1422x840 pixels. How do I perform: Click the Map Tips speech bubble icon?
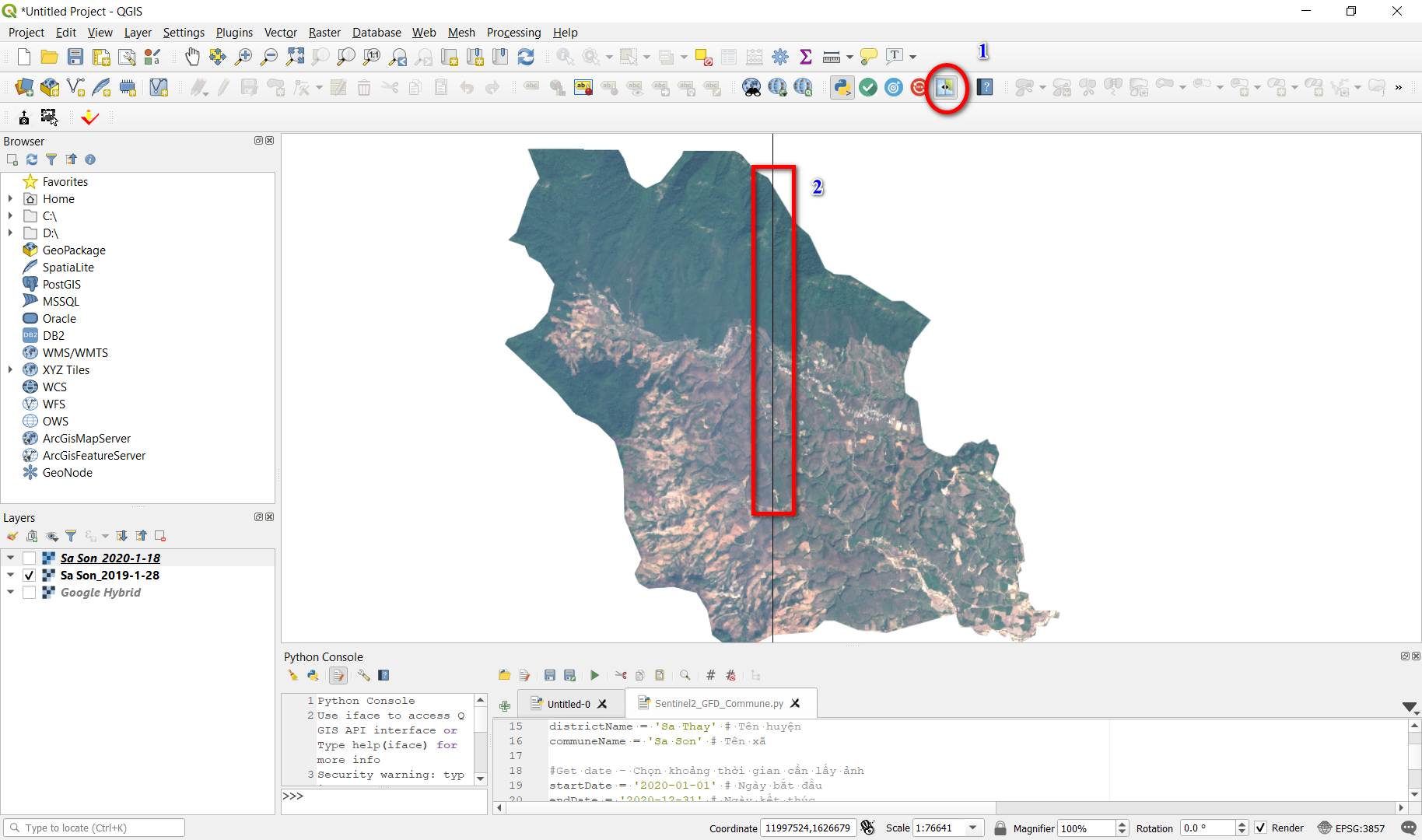tap(869, 57)
